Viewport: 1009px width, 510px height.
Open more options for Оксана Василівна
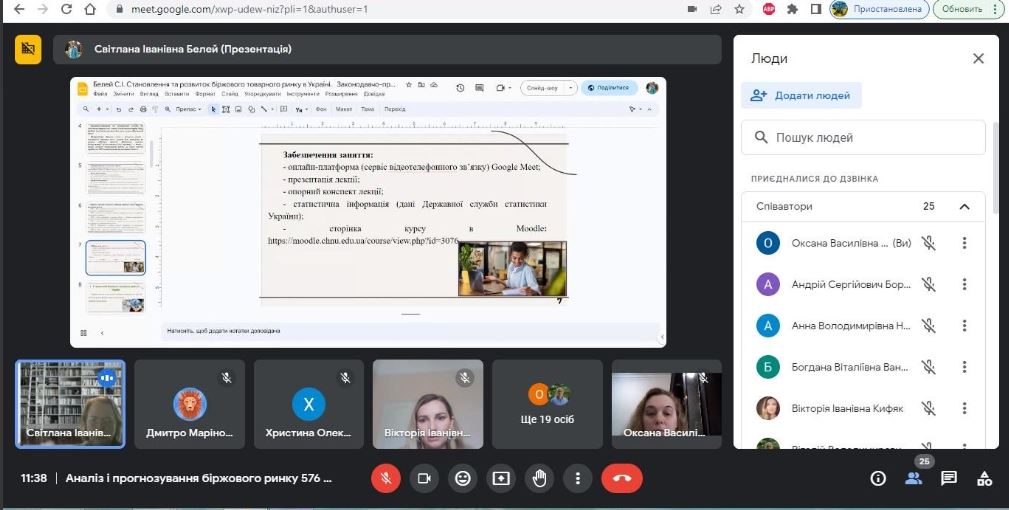coord(964,243)
